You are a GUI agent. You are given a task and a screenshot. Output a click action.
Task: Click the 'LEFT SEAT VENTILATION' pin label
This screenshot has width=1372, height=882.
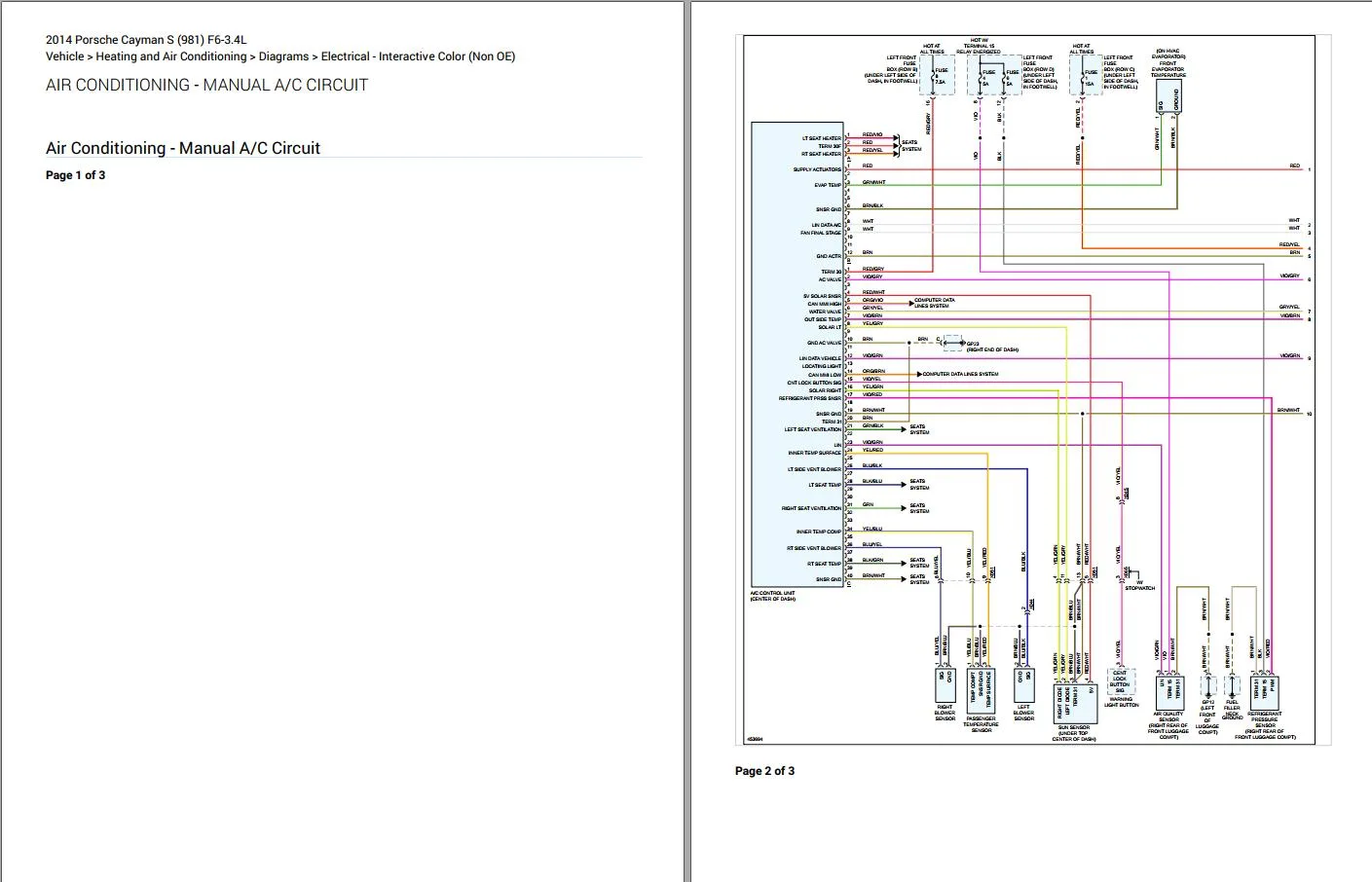point(813,429)
